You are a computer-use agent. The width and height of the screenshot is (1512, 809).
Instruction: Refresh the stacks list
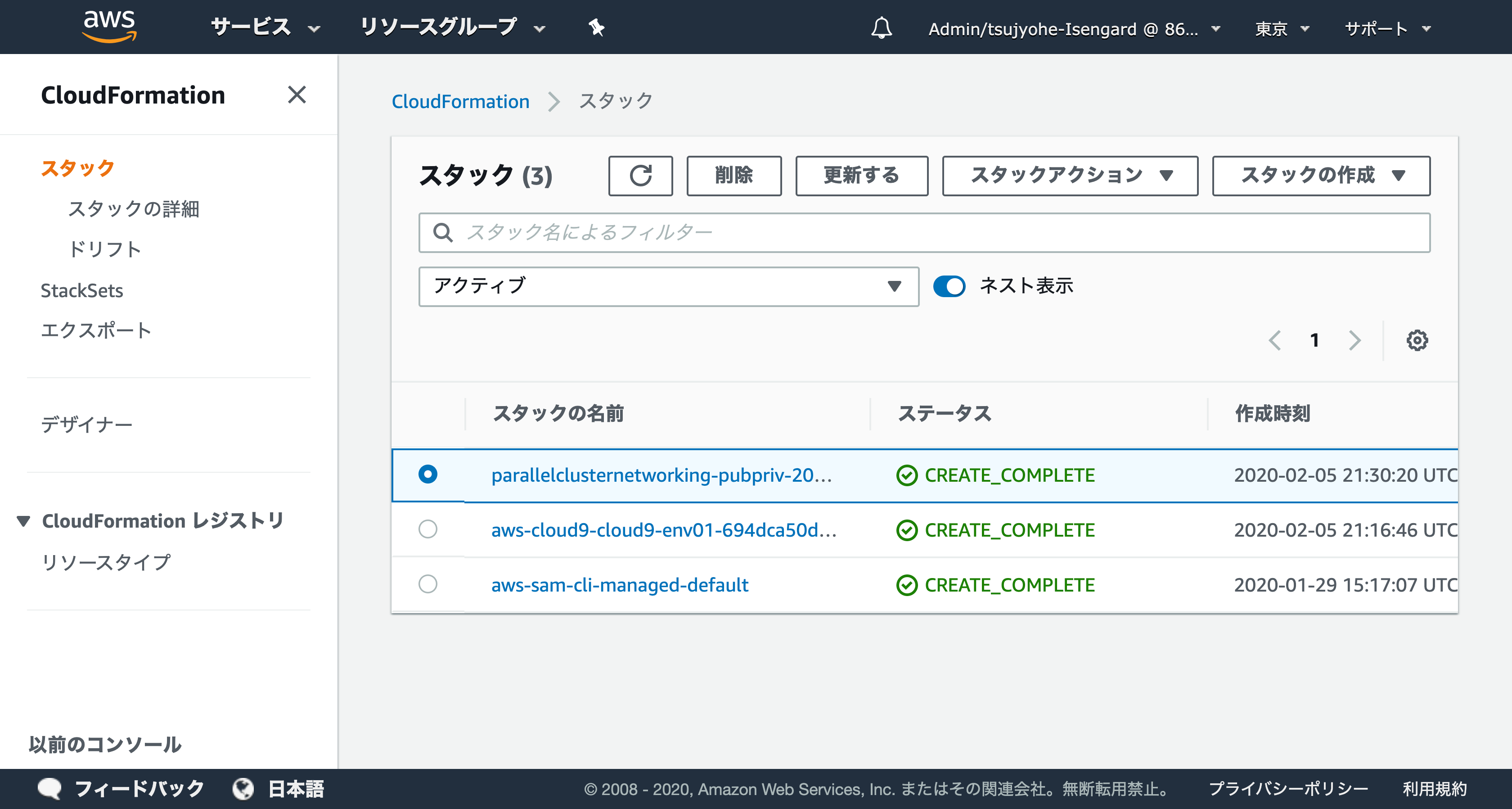tap(640, 176)
